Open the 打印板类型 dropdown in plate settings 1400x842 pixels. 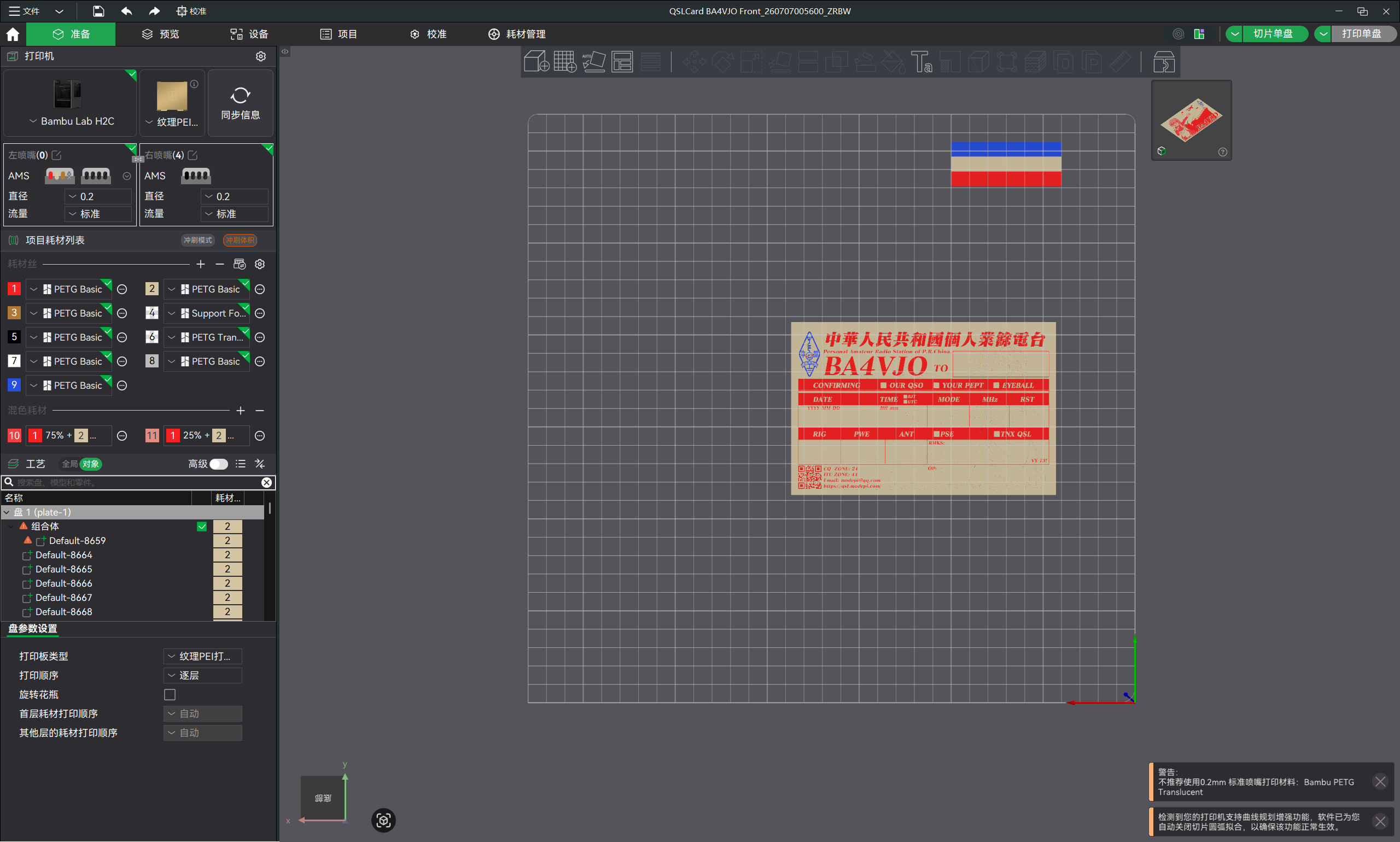tap(202, 656)
